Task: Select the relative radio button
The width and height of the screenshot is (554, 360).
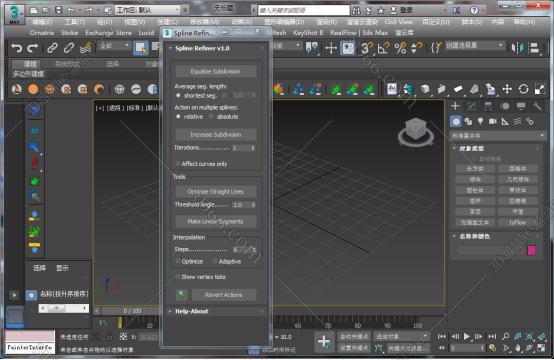Action: tap(178, 117)
